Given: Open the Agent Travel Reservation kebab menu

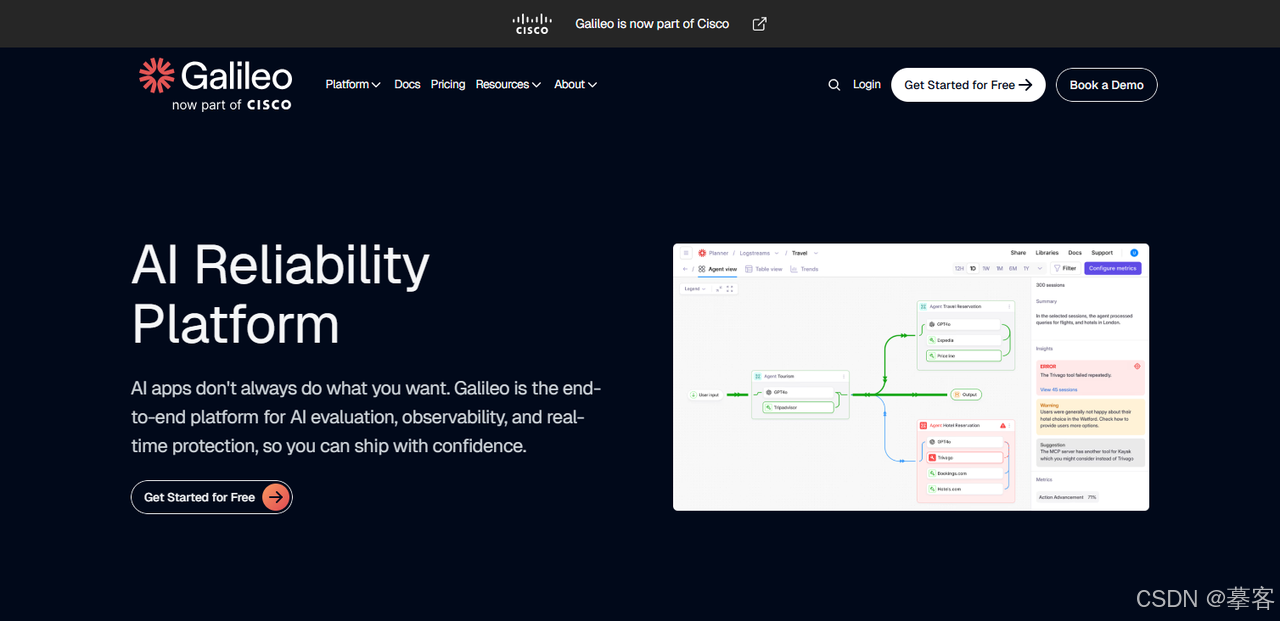Looking at the screenshot, I should 1009,307.
